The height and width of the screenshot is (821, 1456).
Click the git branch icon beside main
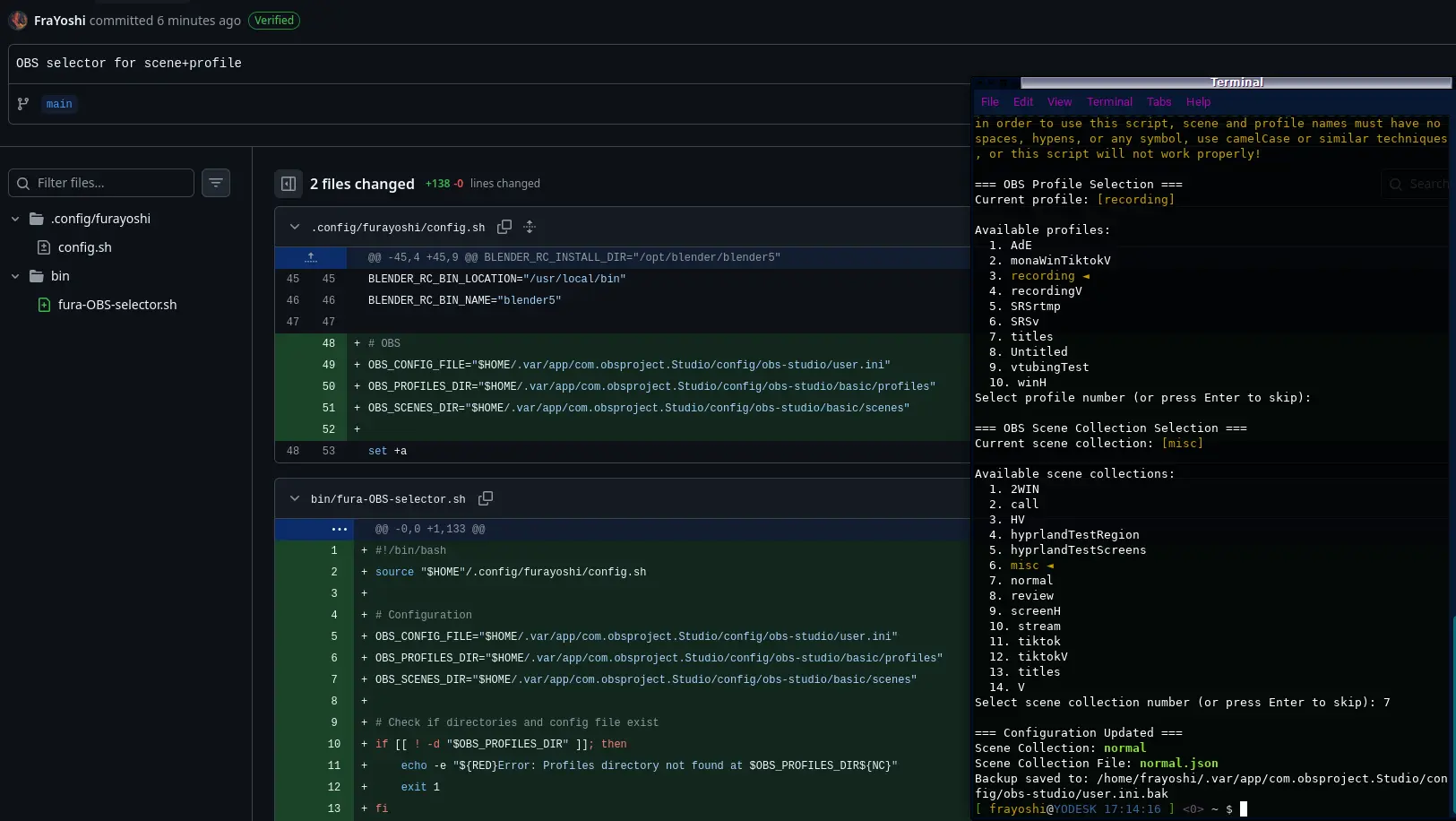(23, 104)
